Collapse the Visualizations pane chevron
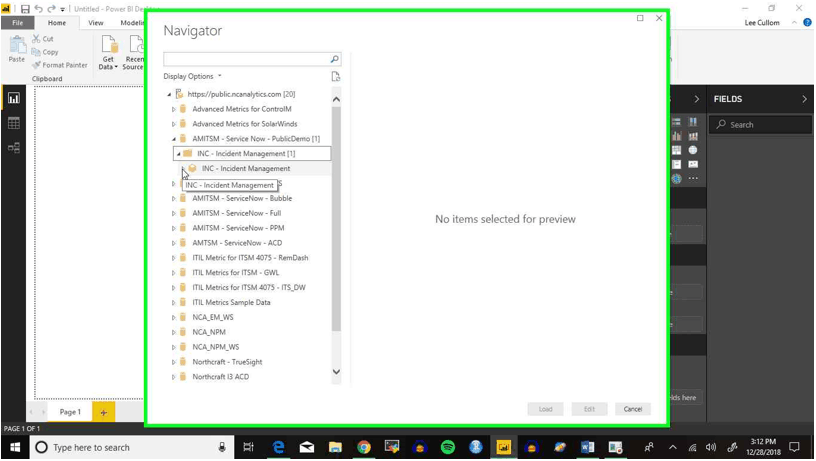 (x=696, y=99)
